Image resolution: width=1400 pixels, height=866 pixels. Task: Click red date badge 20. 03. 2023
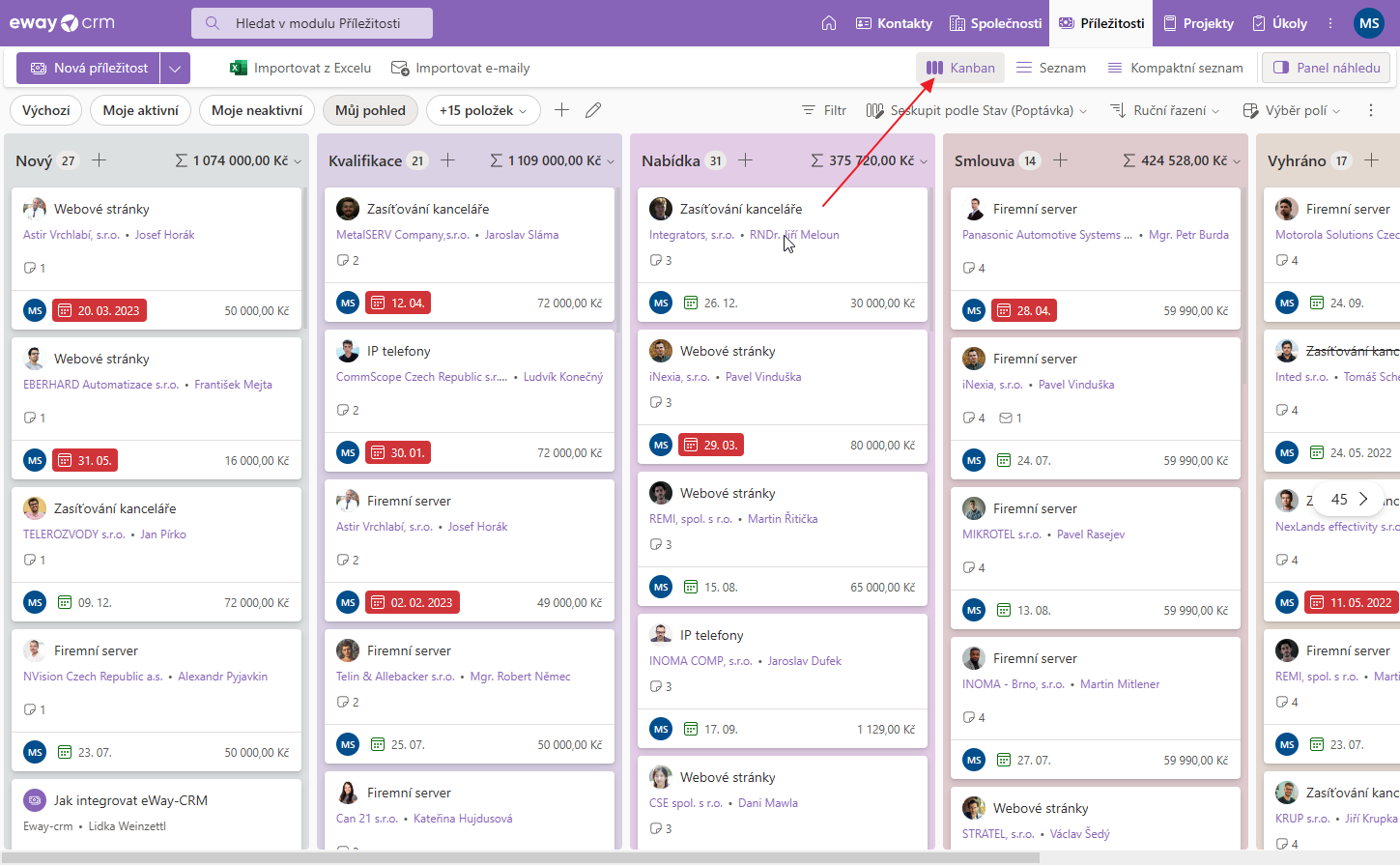tap(100, 310)
